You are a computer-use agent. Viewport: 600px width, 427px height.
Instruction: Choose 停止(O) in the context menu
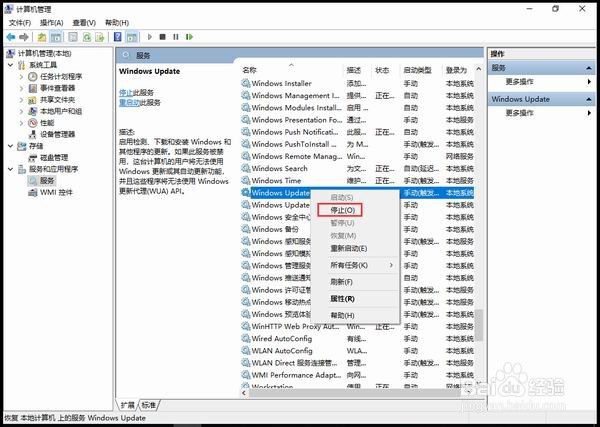[343, 210]
